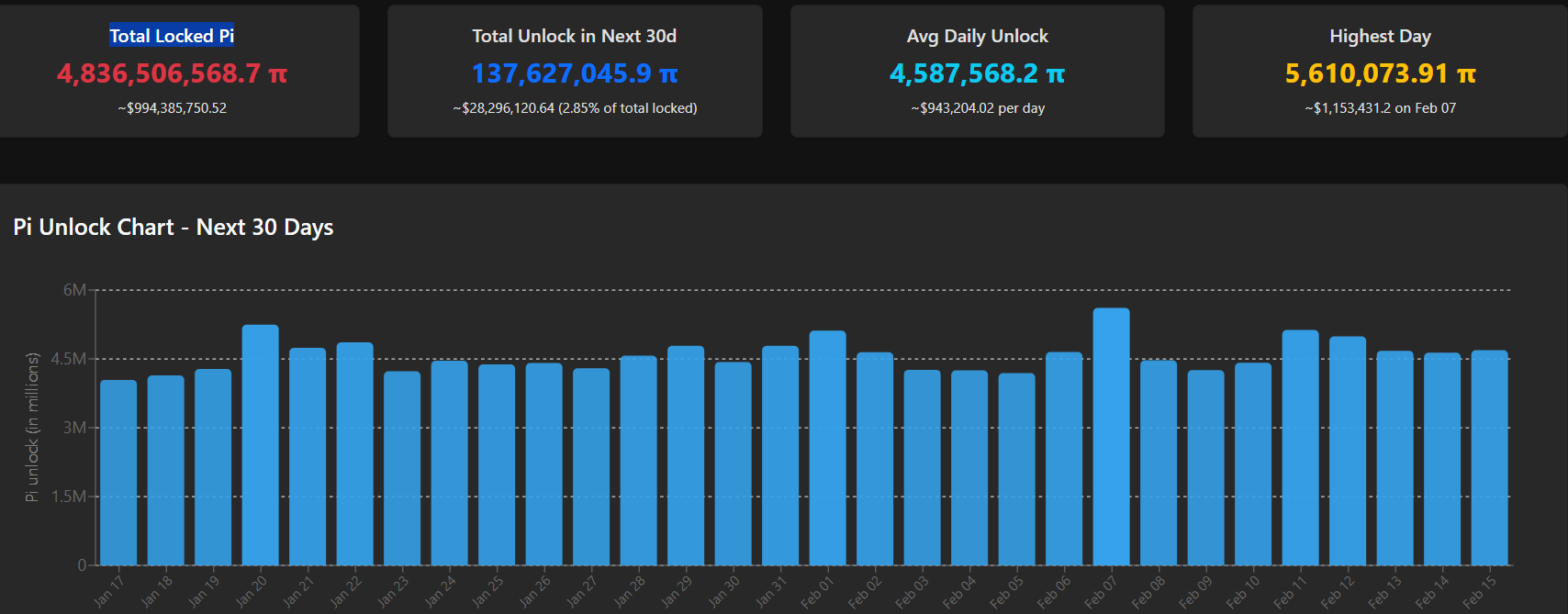The width and height of the screenshot is (1568, 614).
Task: Click the yellow Pi symbol in Highest Day card
Action: click(x=1466, y=74)
